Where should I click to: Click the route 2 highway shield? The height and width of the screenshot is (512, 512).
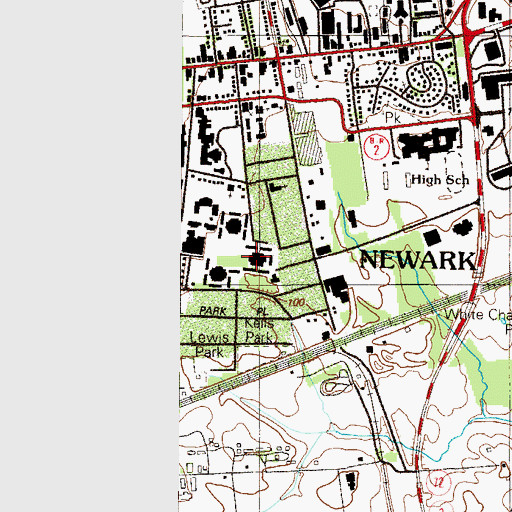click(376, 147)
